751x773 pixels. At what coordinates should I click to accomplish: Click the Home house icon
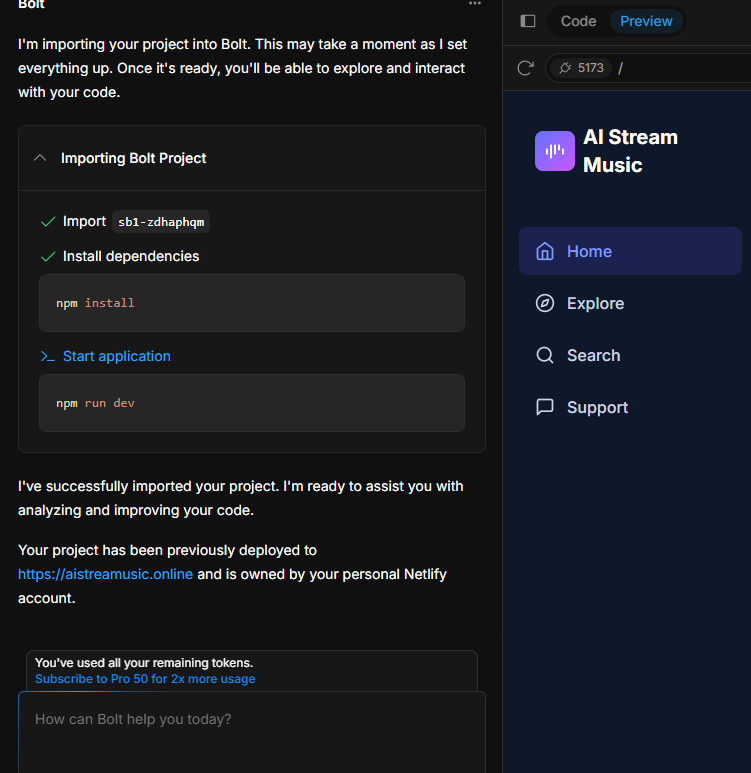[x=545, y=251]
